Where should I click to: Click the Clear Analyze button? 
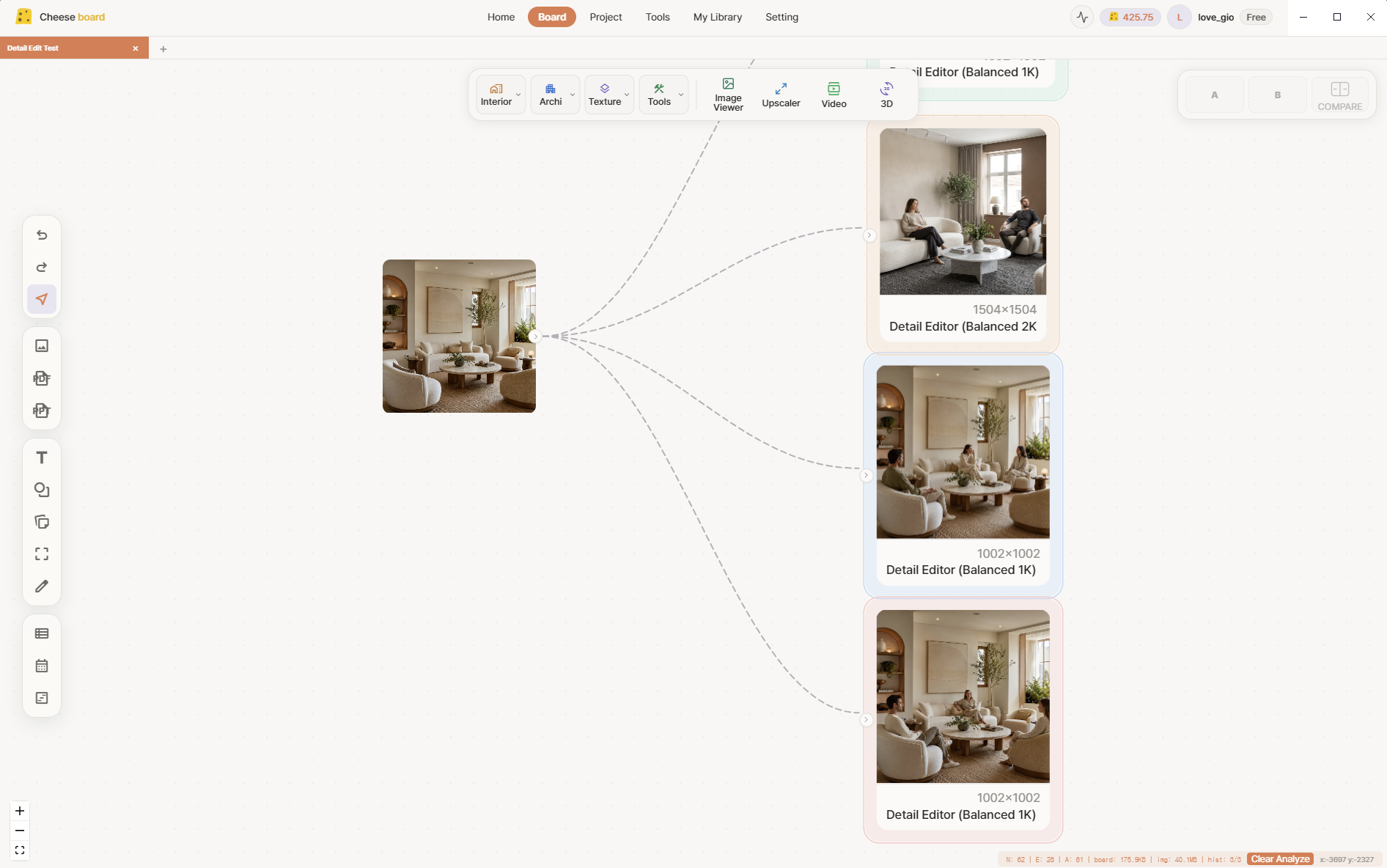(1280, 859)
